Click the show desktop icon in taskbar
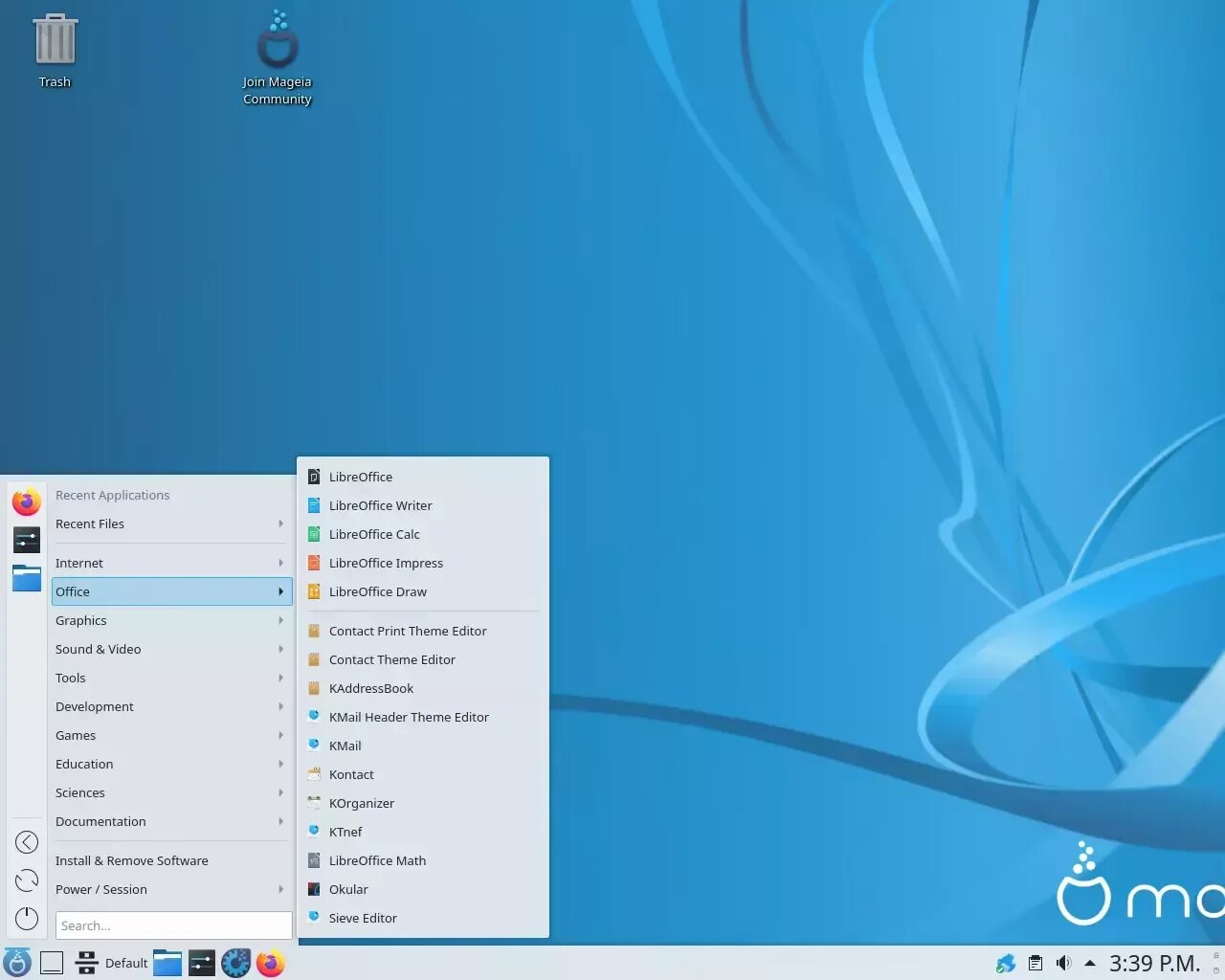 52,963
